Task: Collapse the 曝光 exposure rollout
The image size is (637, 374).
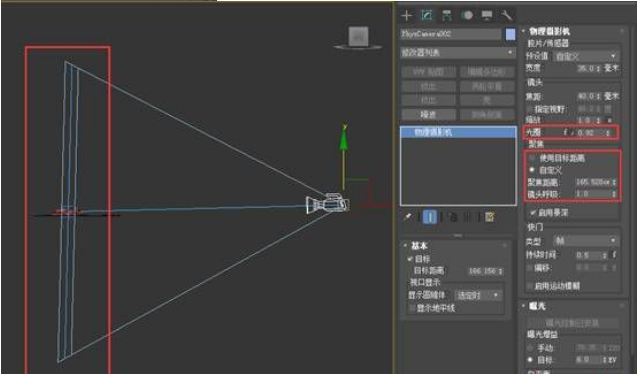Action: (538, 306)
